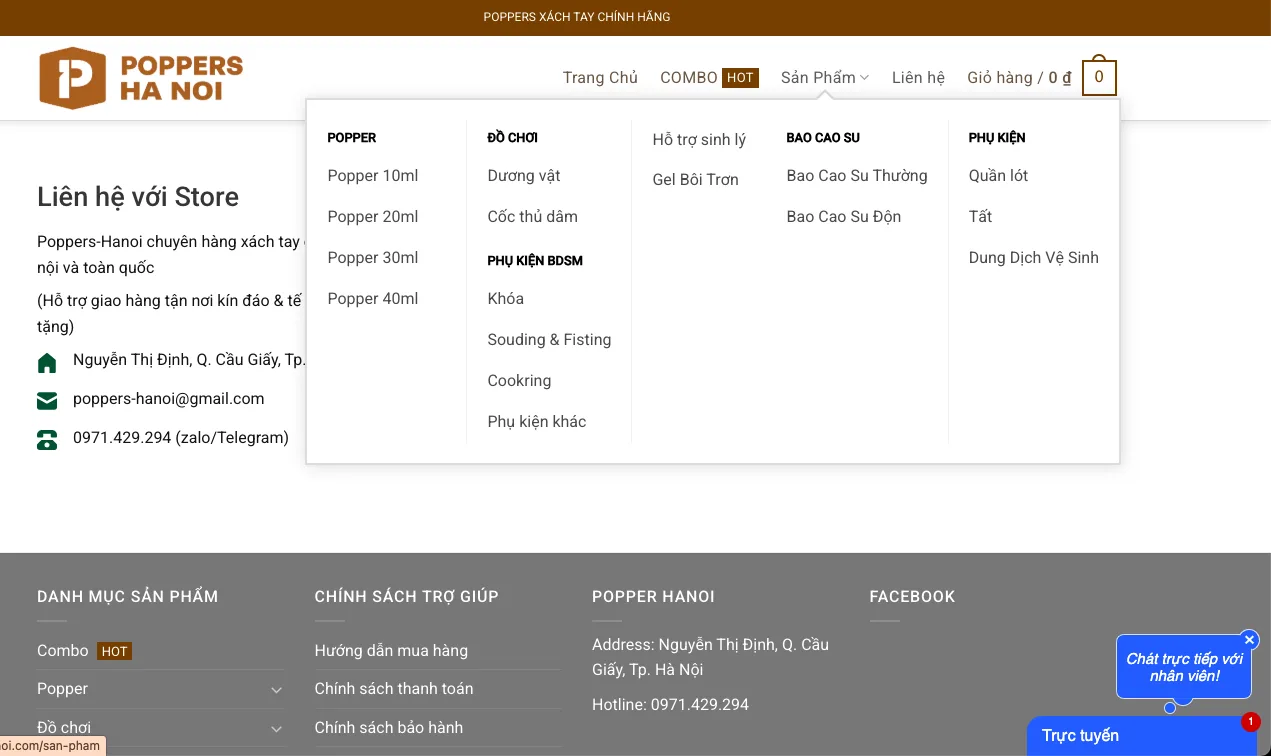The image size is (1271, 756).
Task: Click the Chát trực tiếp chat bubble
Action: click(x=1184, y=667)
